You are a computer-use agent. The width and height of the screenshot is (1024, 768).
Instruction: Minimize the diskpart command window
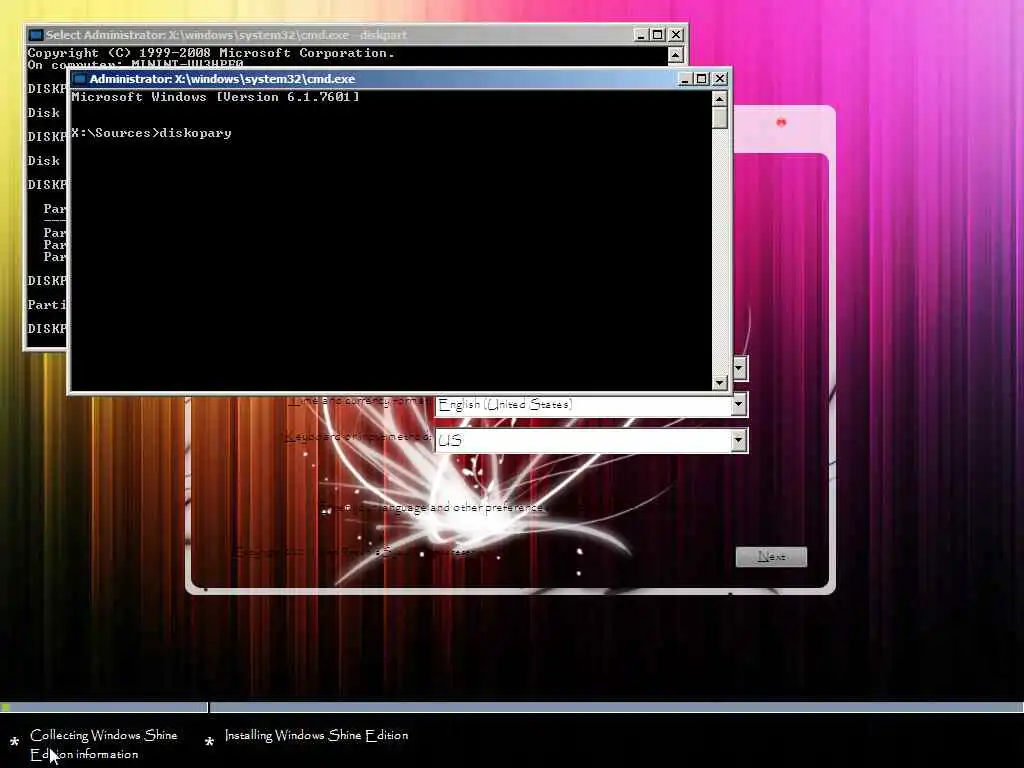(641, 35)
